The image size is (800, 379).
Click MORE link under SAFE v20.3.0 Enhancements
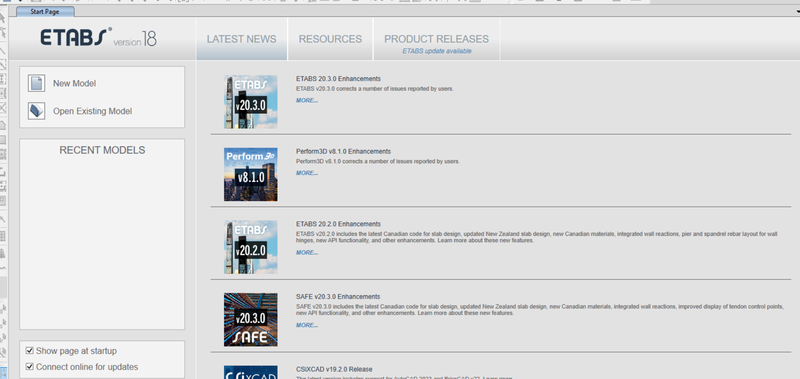(x=307, y=325)
